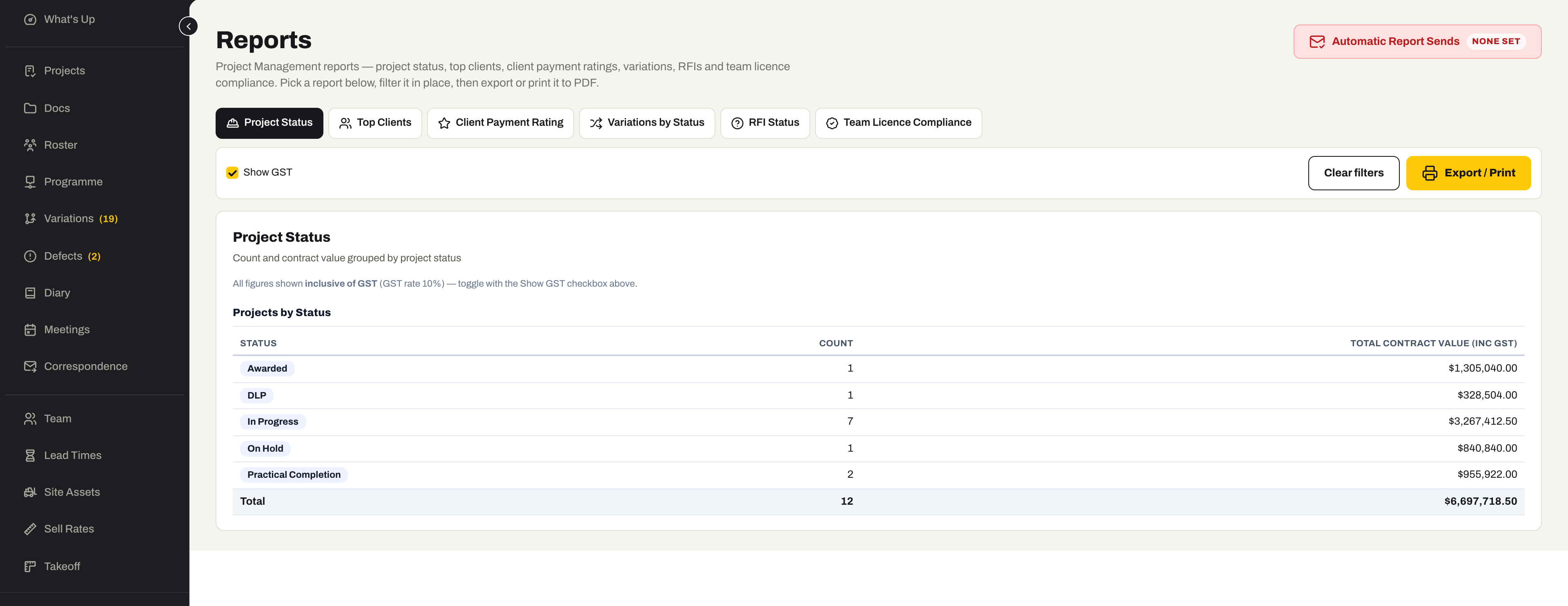Click the Team users icon
1568x606 pixels.
coord(30,419)
